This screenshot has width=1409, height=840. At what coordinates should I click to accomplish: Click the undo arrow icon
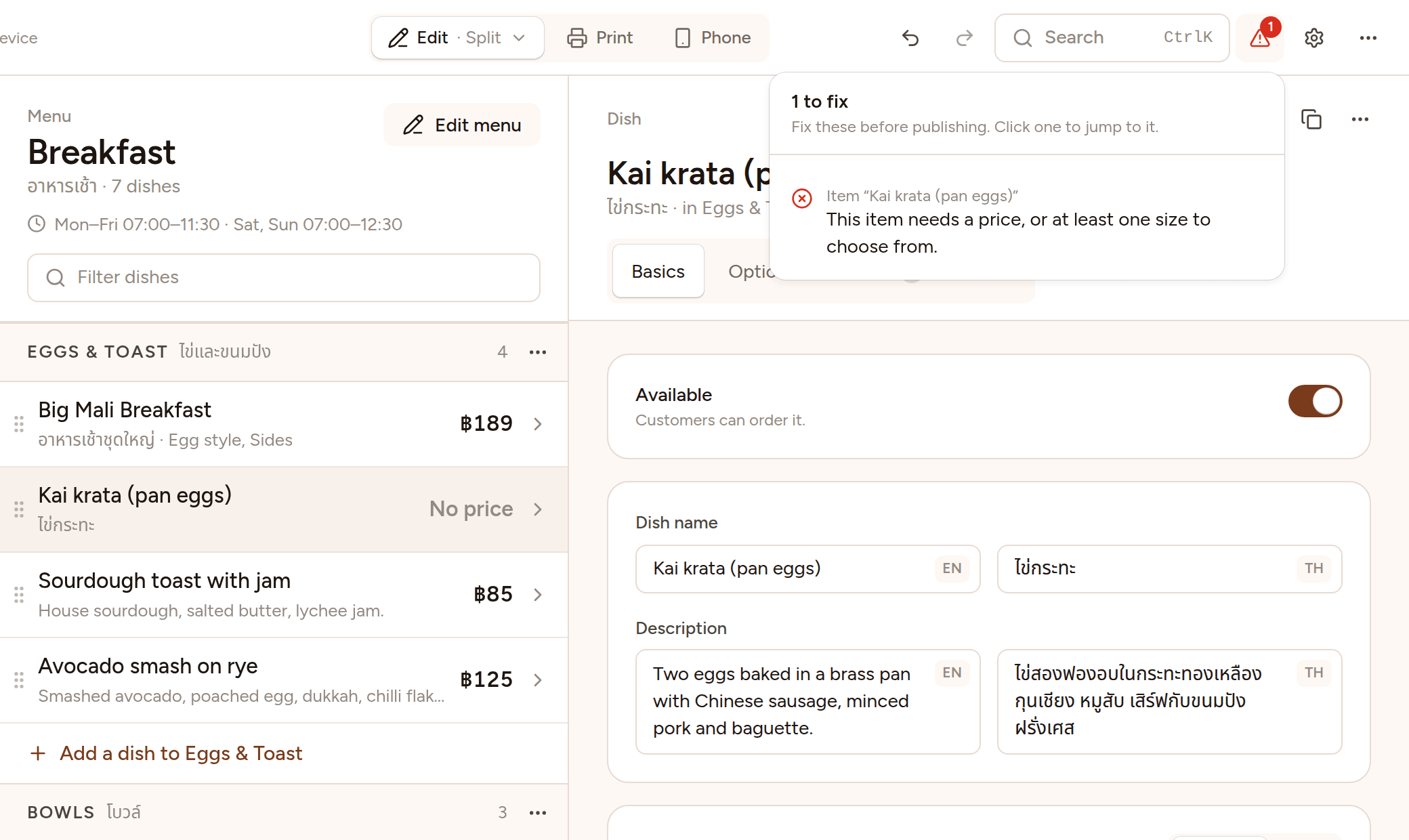[910, 38]
